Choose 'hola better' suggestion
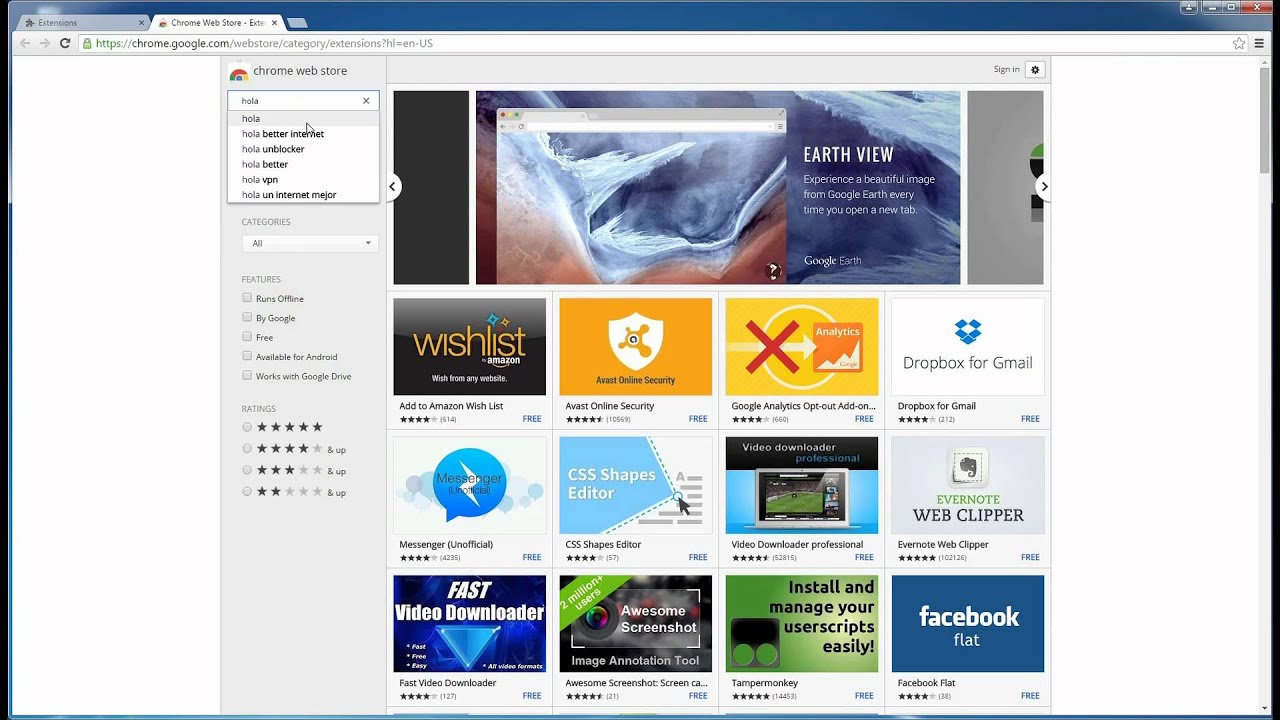This screenshot has width=1280, height=720. (x=303, y=164)
